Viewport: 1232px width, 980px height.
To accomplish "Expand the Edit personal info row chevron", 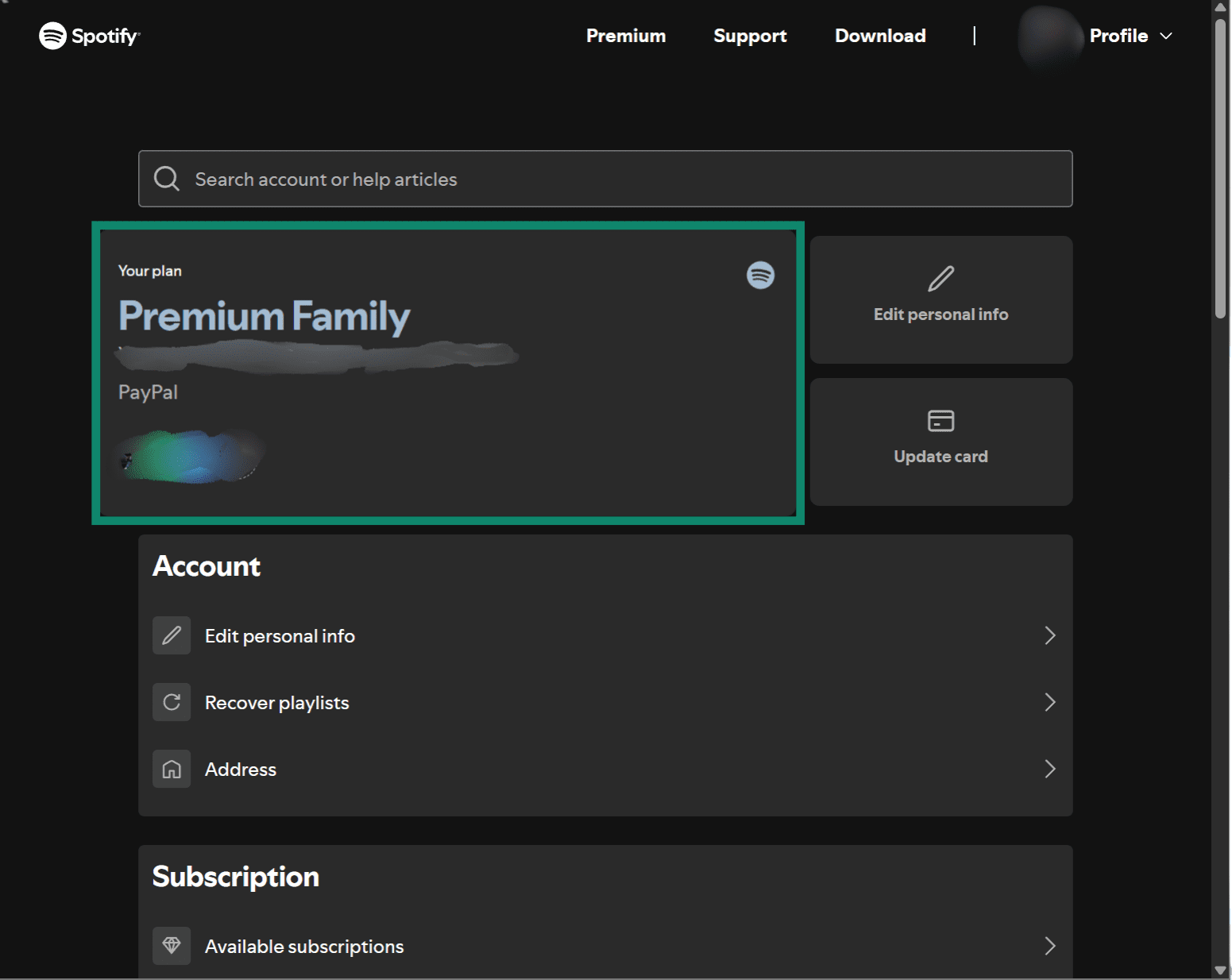I will click(1050, 635).
